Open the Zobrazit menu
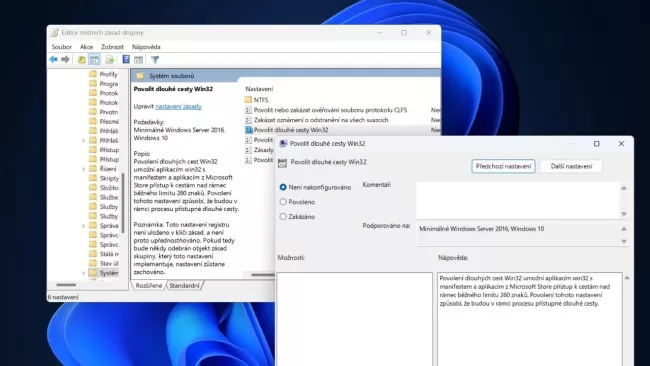 coord(112,47)
